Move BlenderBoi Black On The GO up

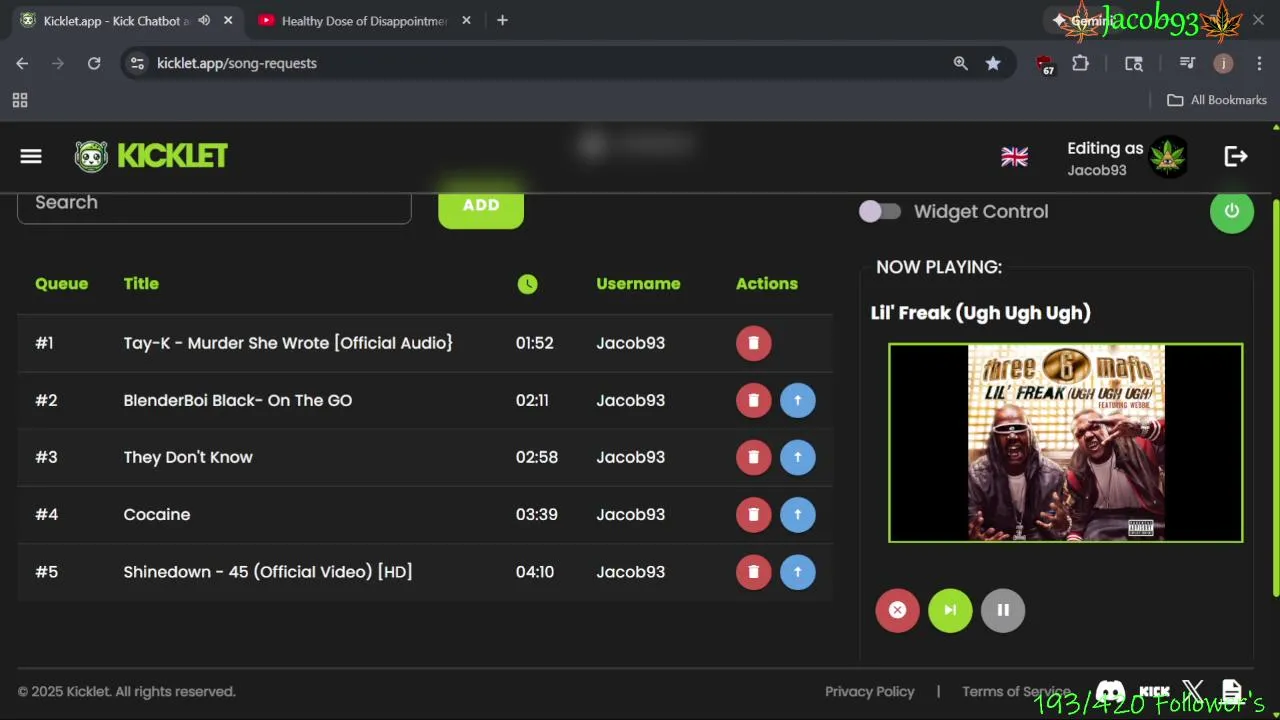pos(798,400)
